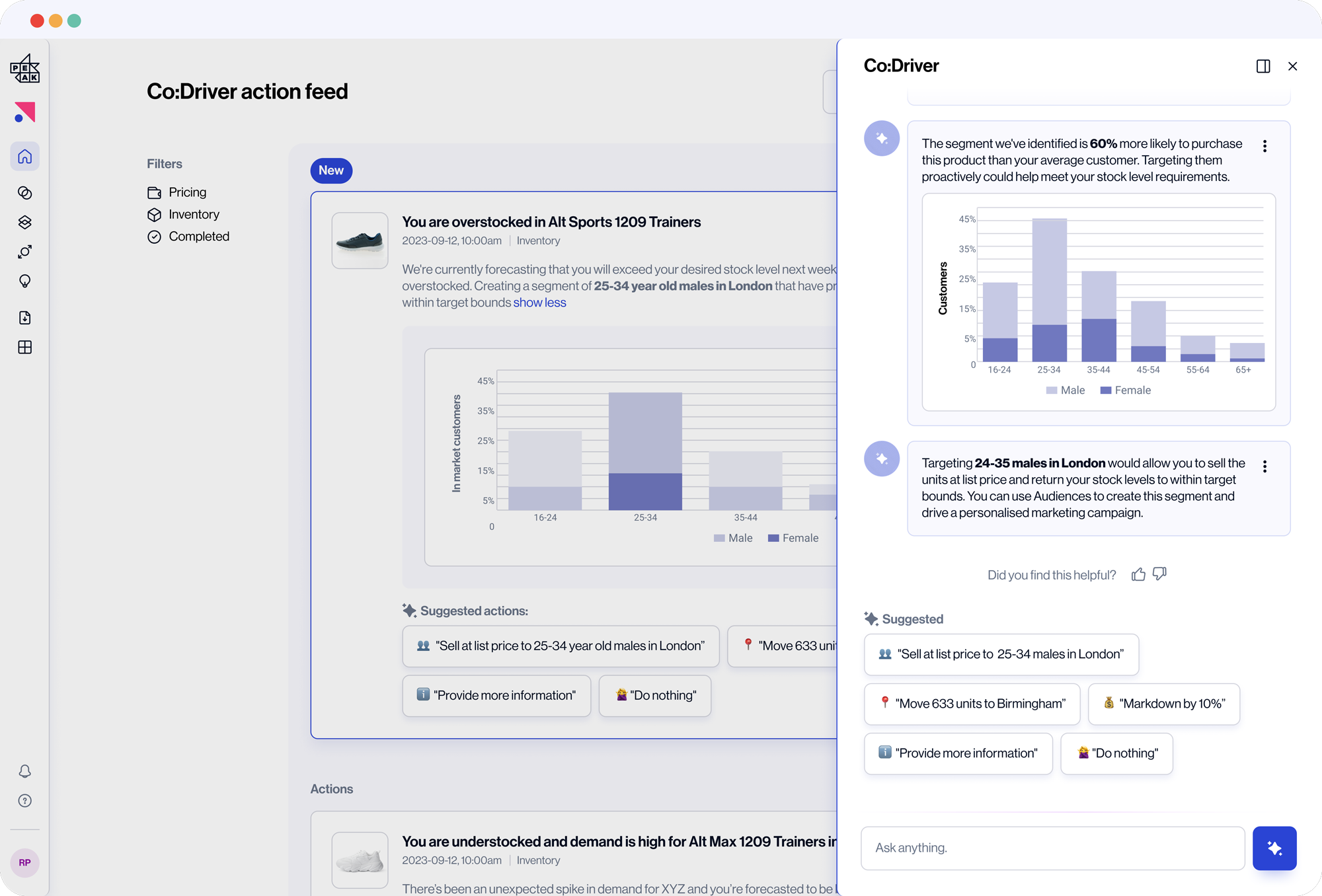Image resolution: width=1322 pixels, height=896 pixels.
Task: Click the thumbs down feedback icon
Action: tap(1159, 574)
